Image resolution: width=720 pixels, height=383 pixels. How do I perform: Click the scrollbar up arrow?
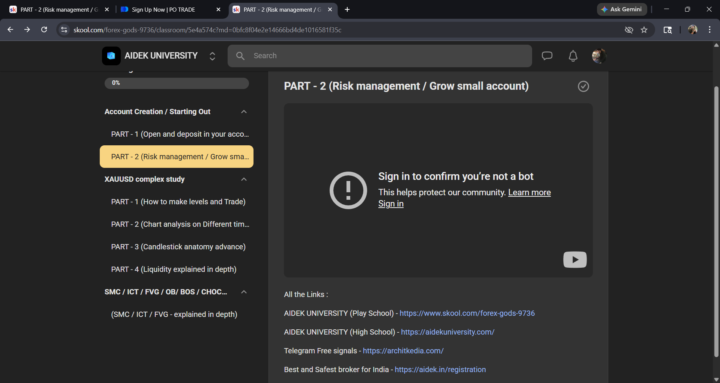pos(716,45)
